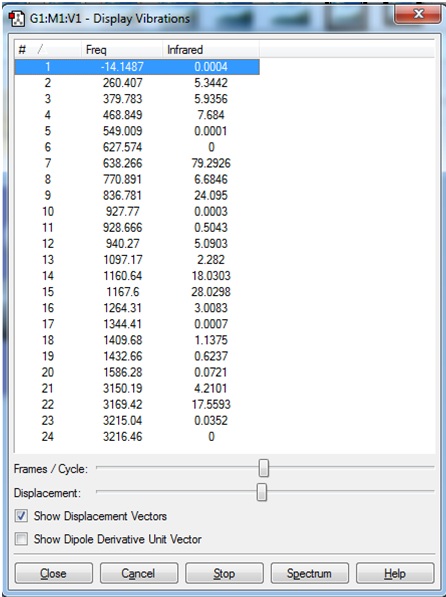
Task: Select mode 10 with frequency 927.77
Action: (137, 211)
